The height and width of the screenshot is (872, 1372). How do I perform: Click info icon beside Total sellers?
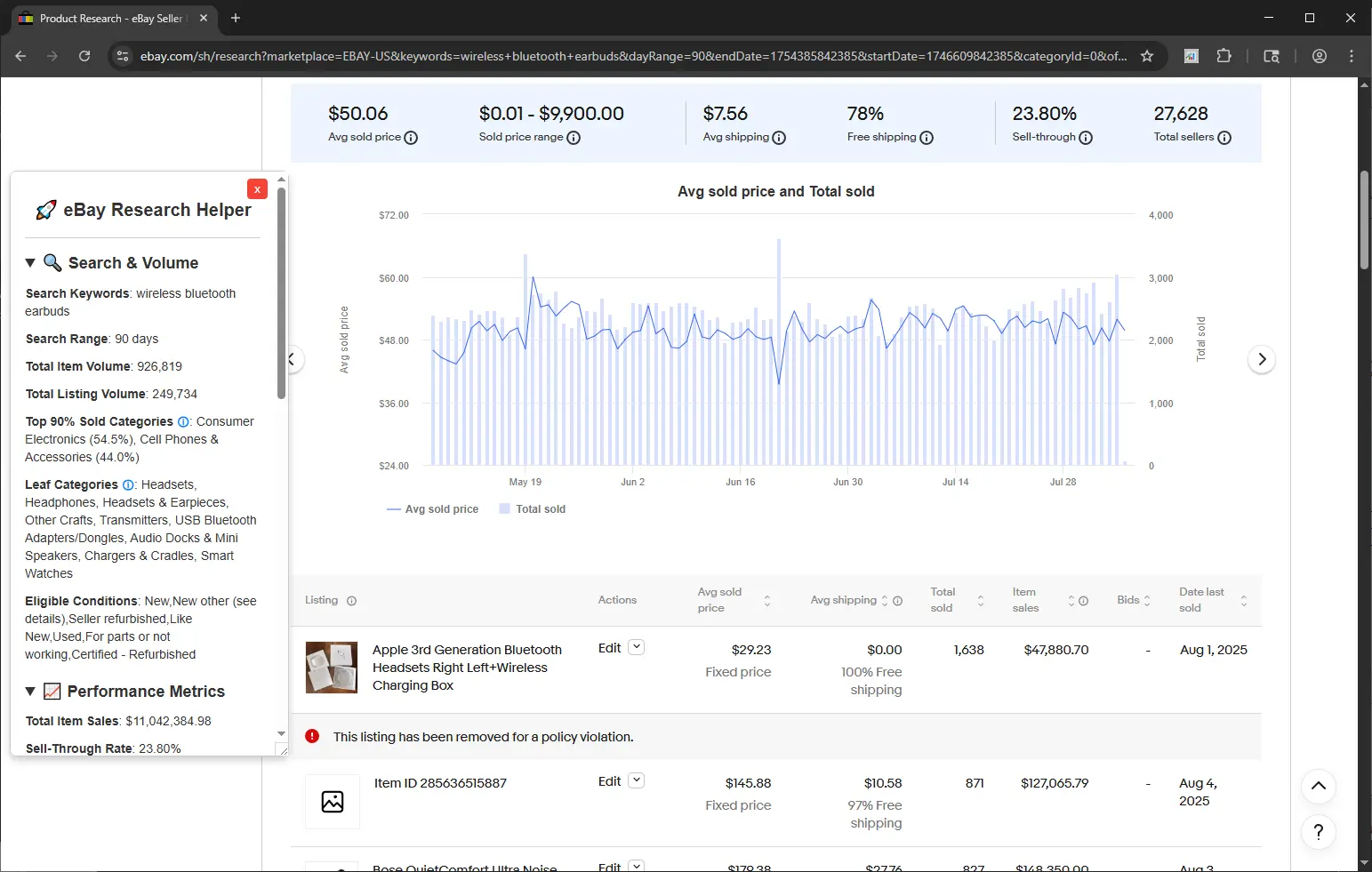click(x=1224, y=138)
